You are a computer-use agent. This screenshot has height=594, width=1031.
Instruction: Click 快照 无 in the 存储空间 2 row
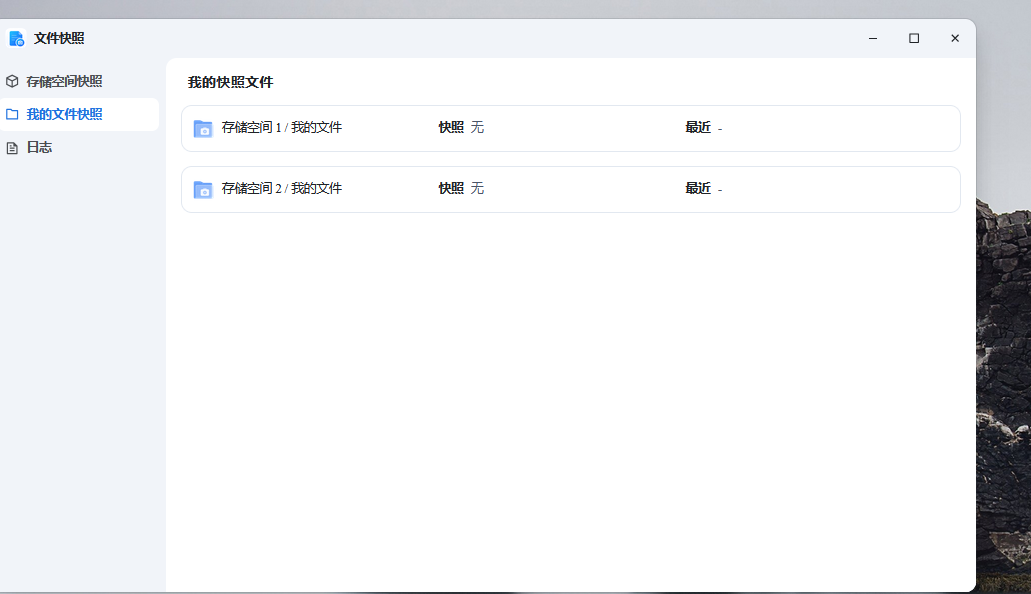[461, 189]
